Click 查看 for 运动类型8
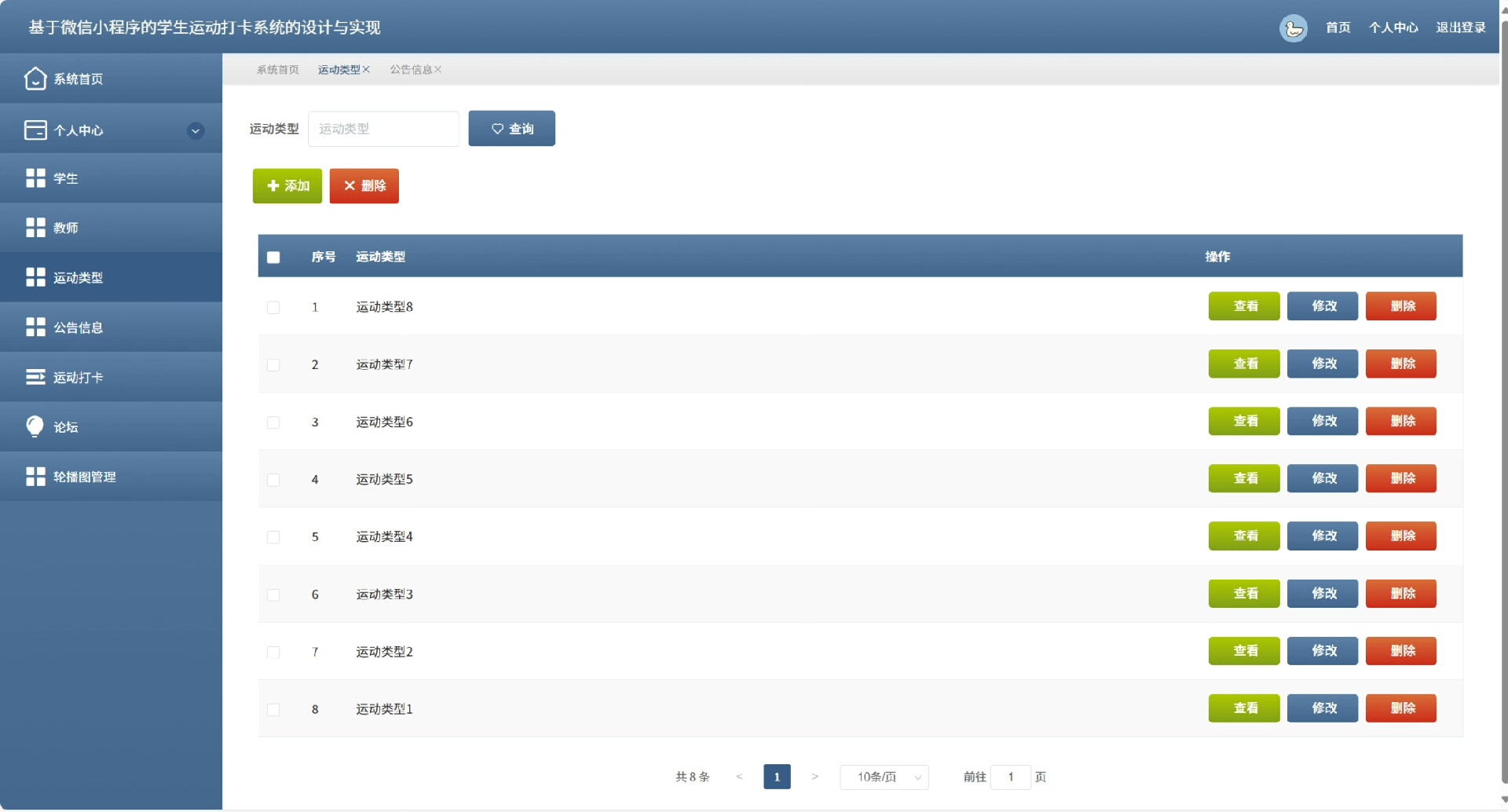 tap(1244, 306)
